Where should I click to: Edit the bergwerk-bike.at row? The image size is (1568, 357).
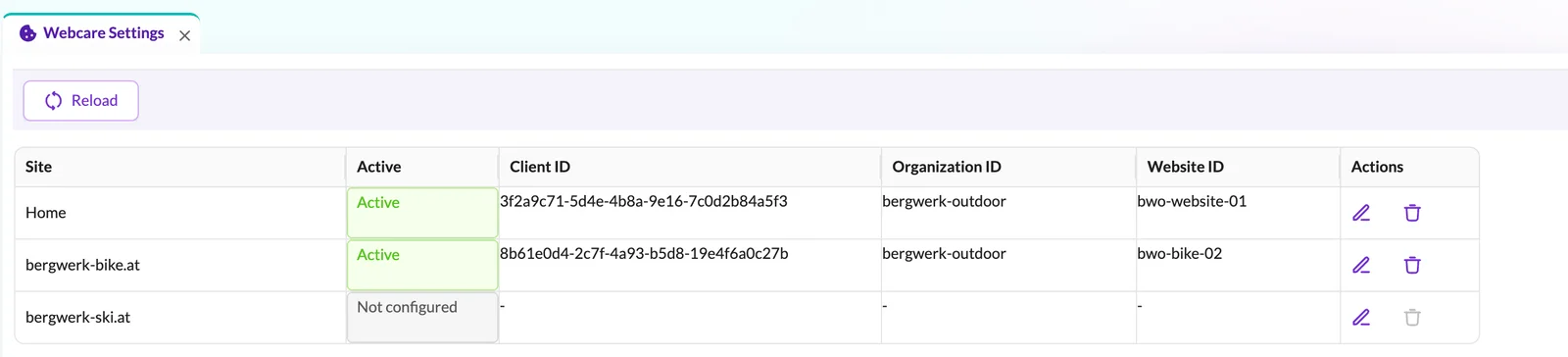point(1361,265)
